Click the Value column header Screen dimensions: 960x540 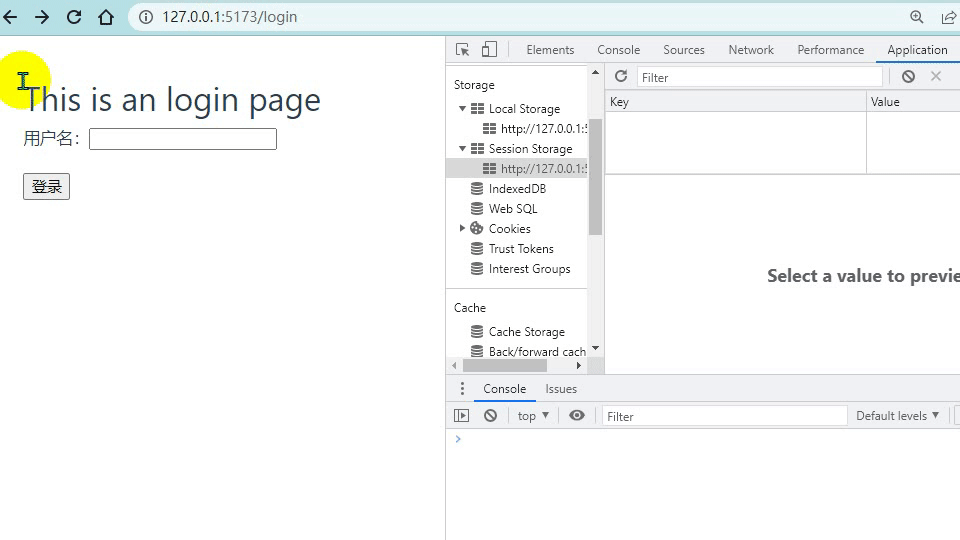click(x=913, y=102)
